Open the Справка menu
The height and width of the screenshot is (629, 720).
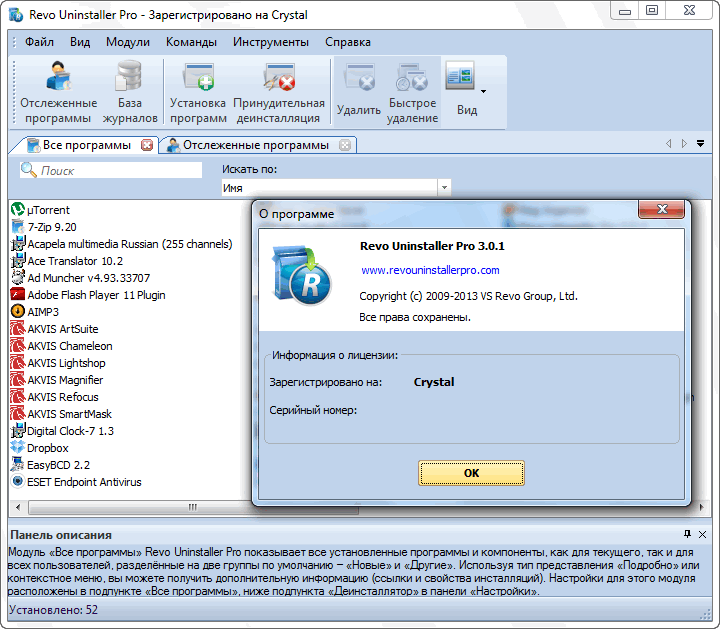tap(348, 42)
